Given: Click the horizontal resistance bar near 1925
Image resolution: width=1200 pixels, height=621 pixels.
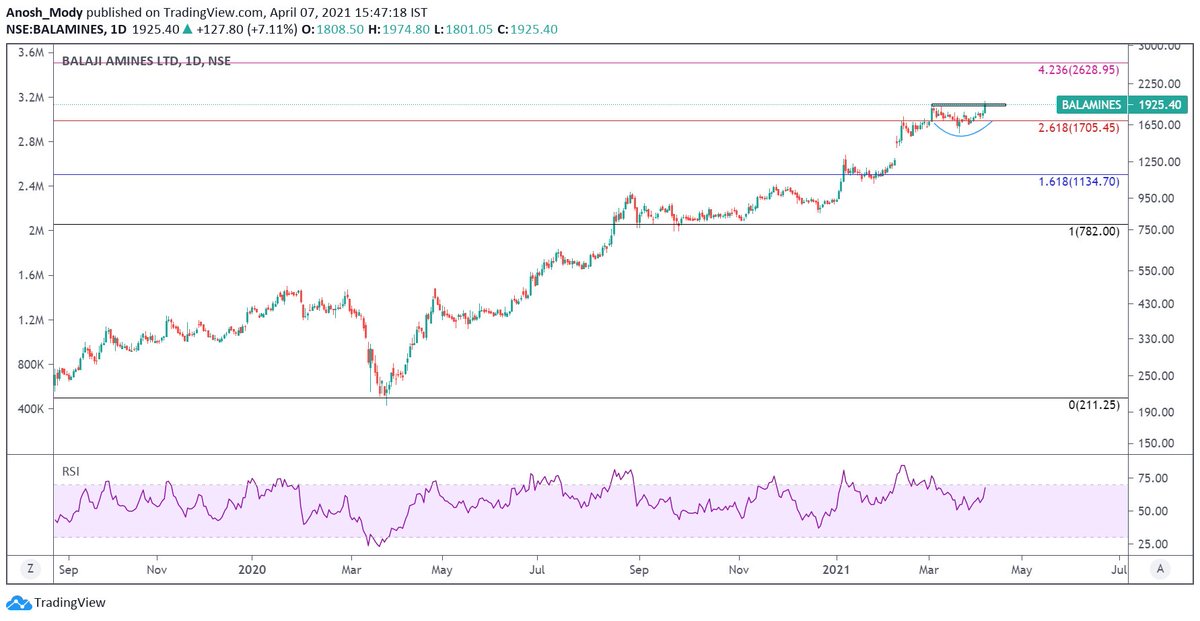Looking at the screenshot, I should tap(968, 104).
